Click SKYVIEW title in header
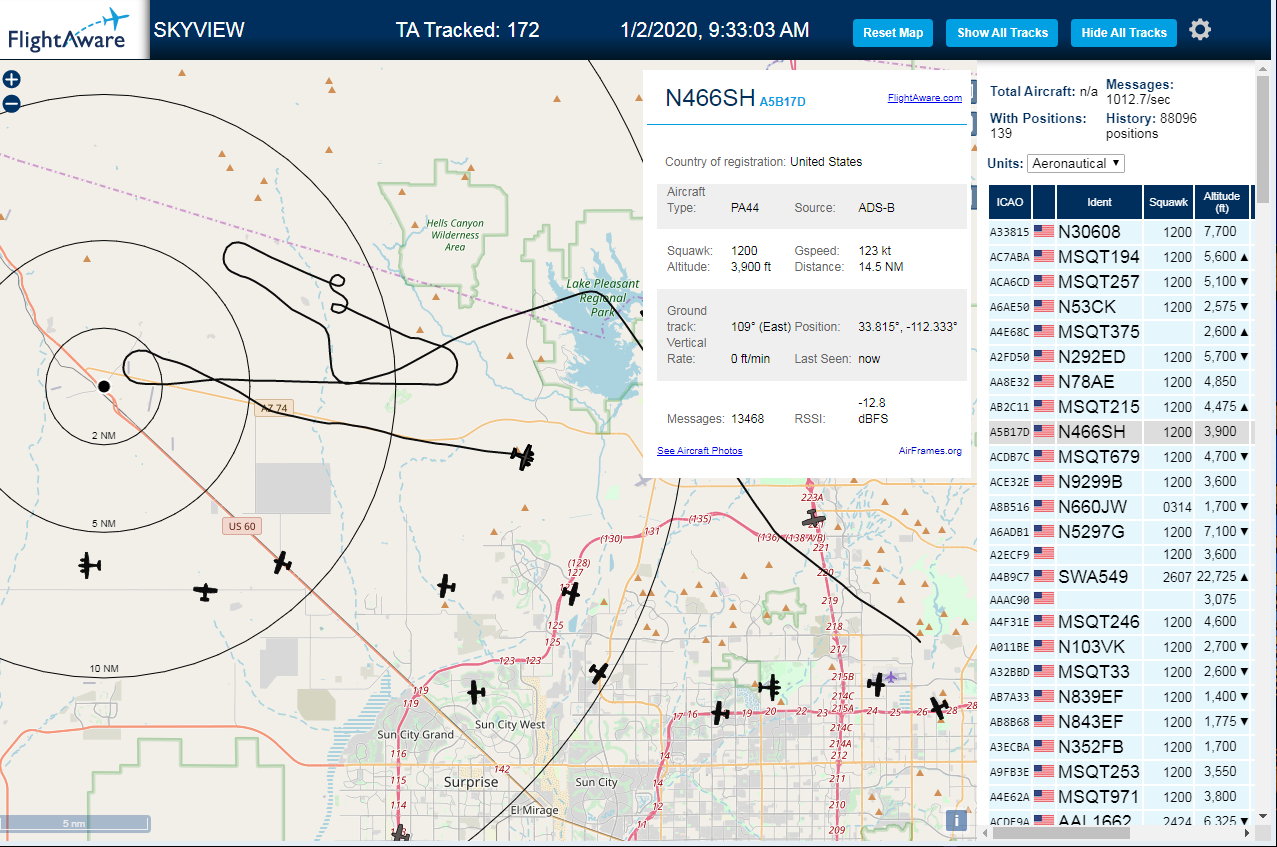This screenshot has width=1277, height=847. (x=199, y=30)
